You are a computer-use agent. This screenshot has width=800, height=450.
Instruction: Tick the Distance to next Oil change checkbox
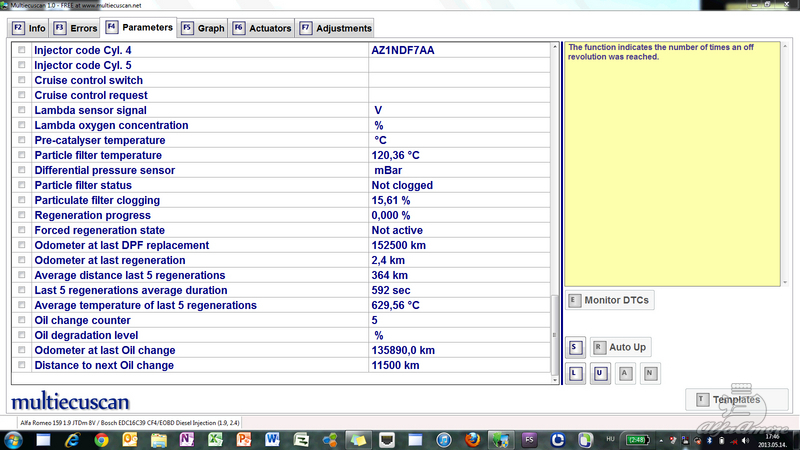pyautogui.click(x=21, y=365)
